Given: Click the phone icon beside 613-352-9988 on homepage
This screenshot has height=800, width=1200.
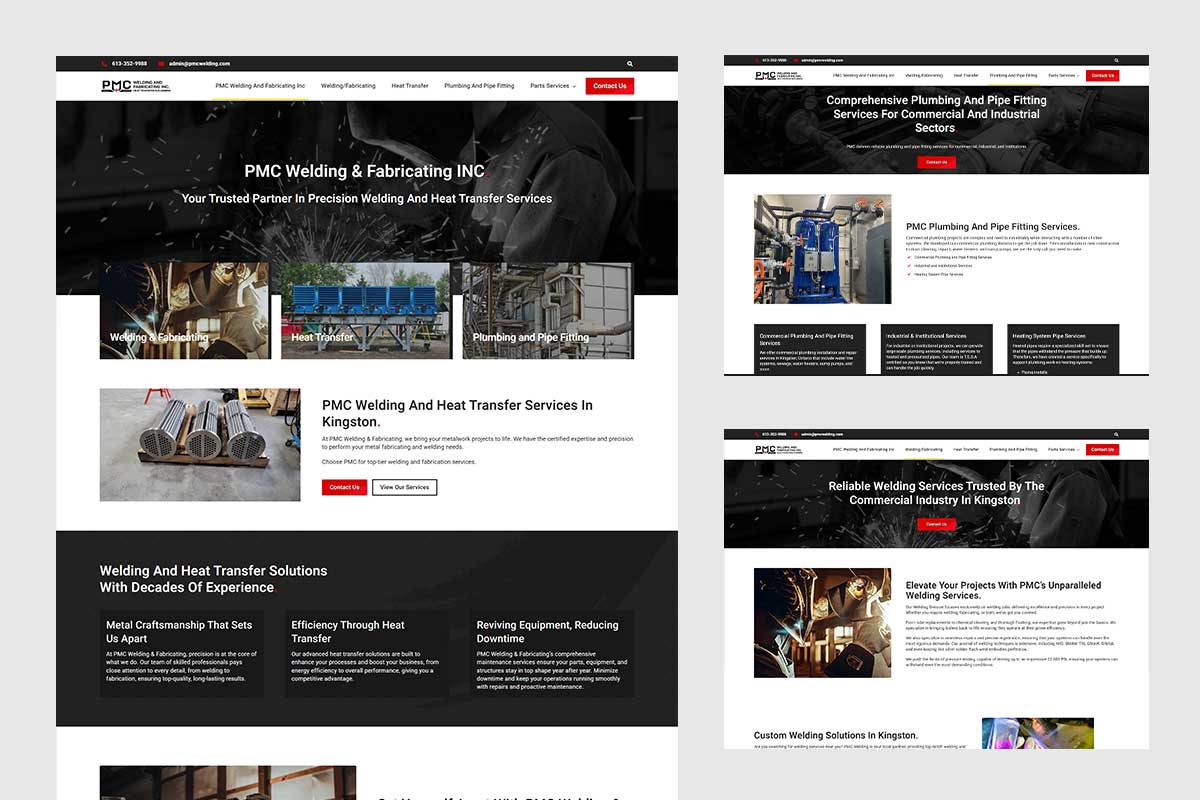Looking at the screenshot, I should tap(104, 63).
